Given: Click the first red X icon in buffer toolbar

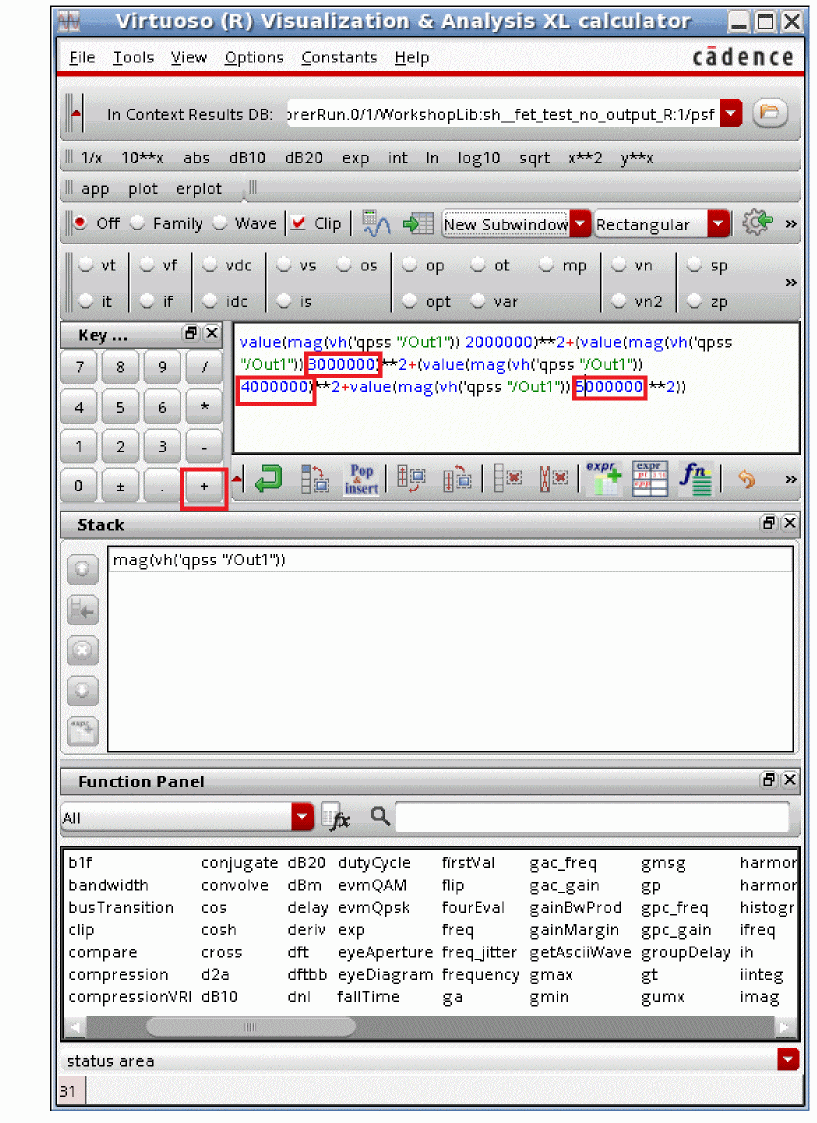Looking at the screenshot, I should click(507, 478).
